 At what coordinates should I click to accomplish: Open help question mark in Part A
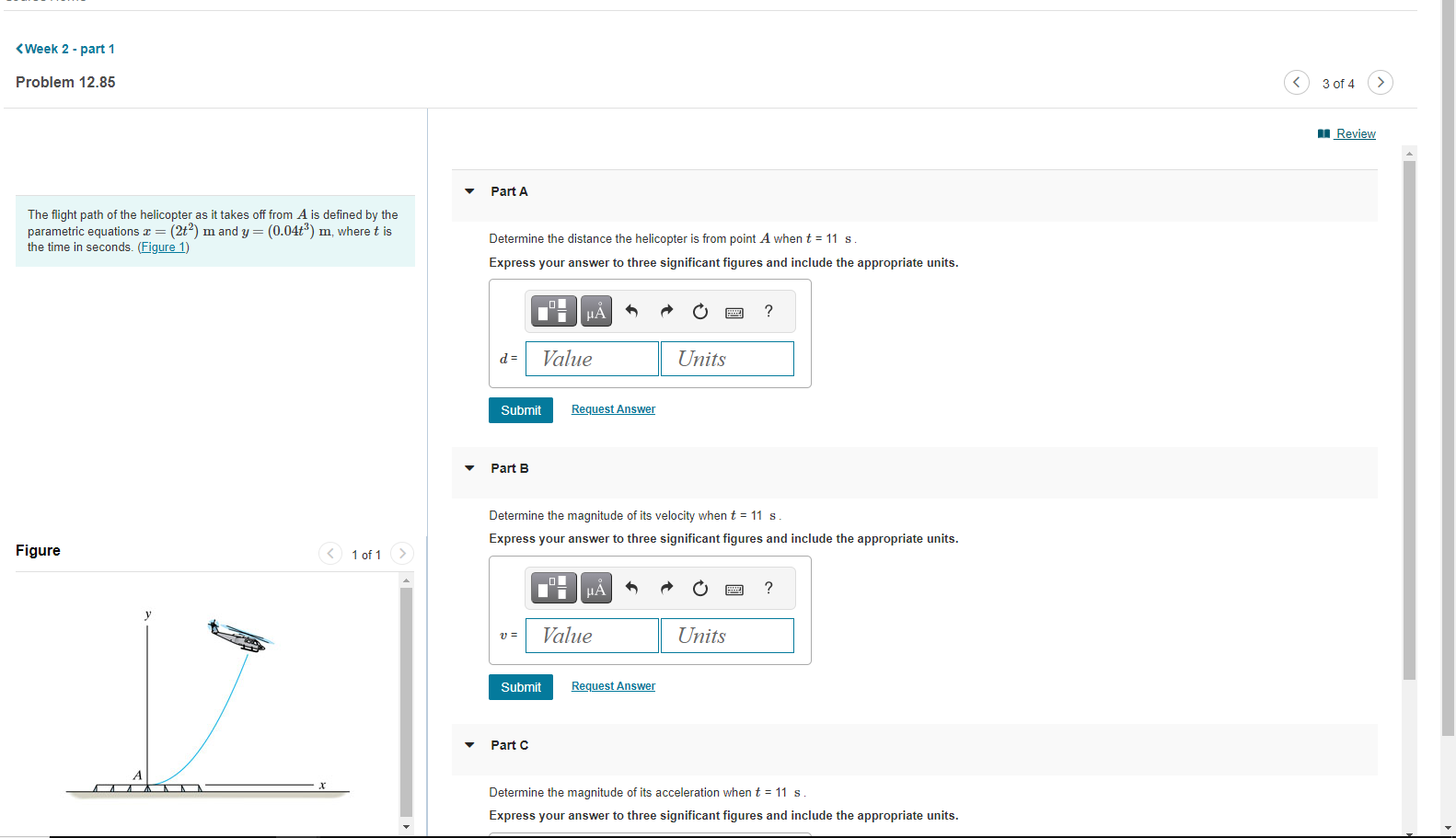point(768,311)
